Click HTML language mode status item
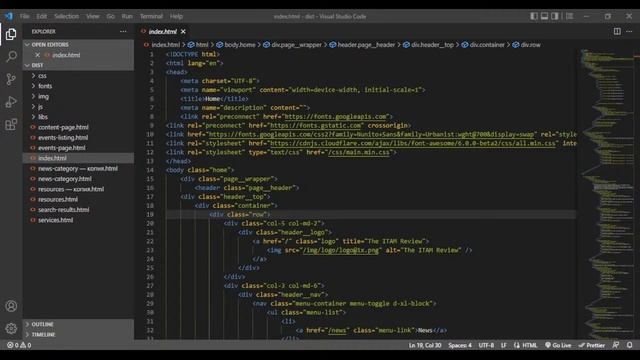640x360 pixels. tap(526, 345)
